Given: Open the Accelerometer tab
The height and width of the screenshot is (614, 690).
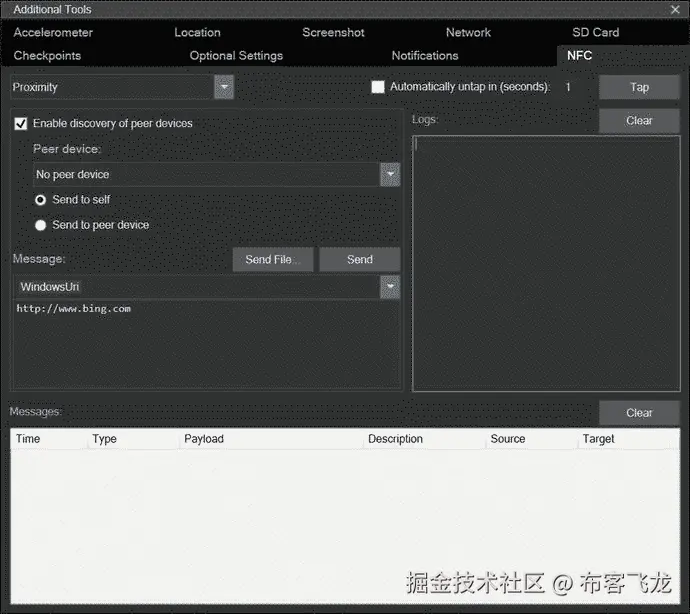Looking at the screenshot, I should [53, 33].
